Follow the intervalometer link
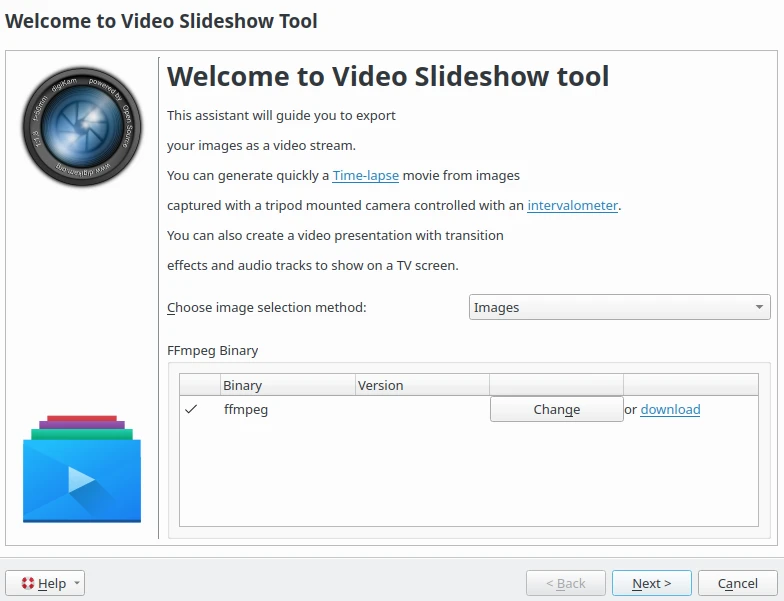The image size is (784, 601). click(x=573, y=206)
